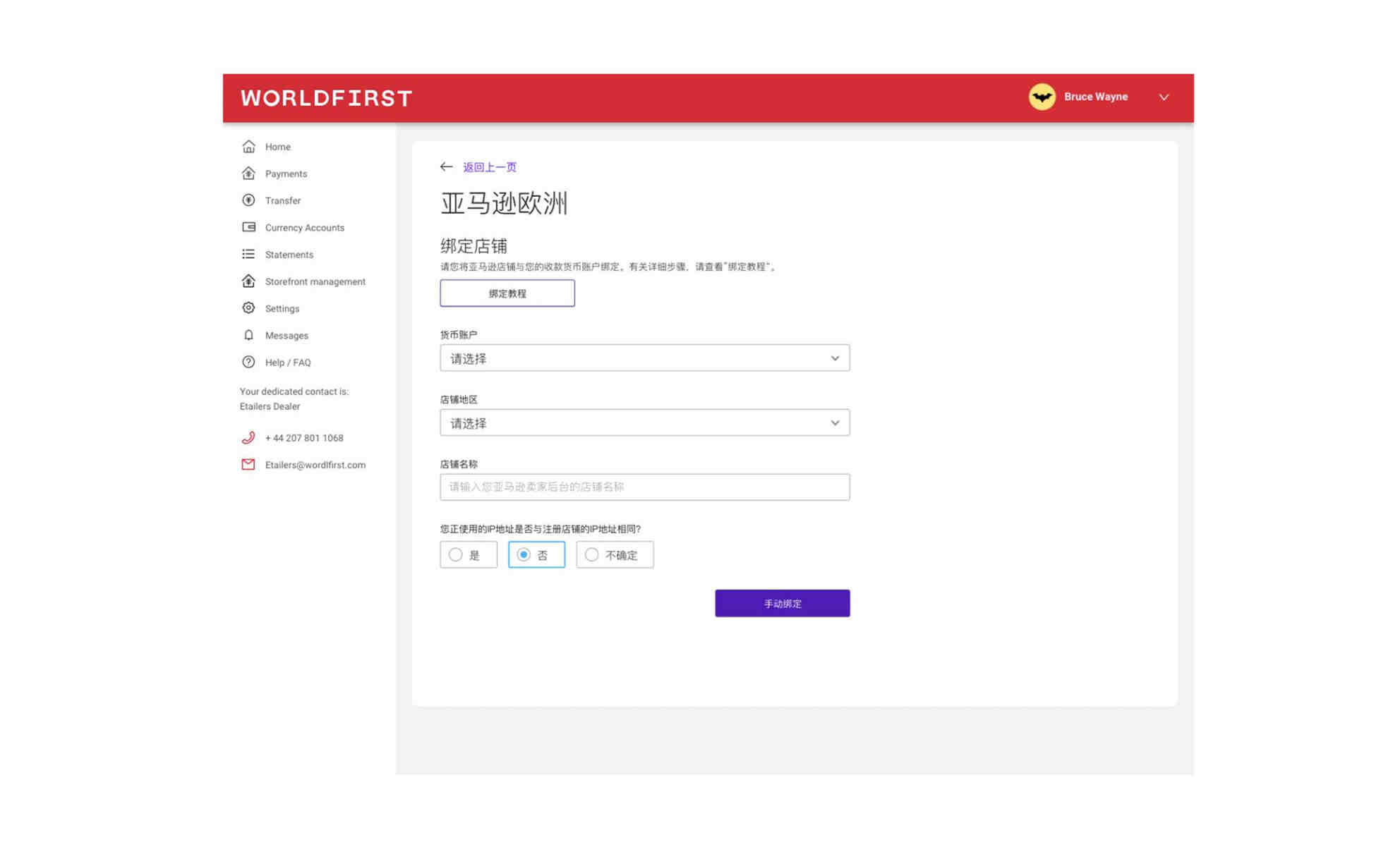Click the back arrow icon
The height and width of the screenshot is (852, 1400).
[x=446, y=166]
